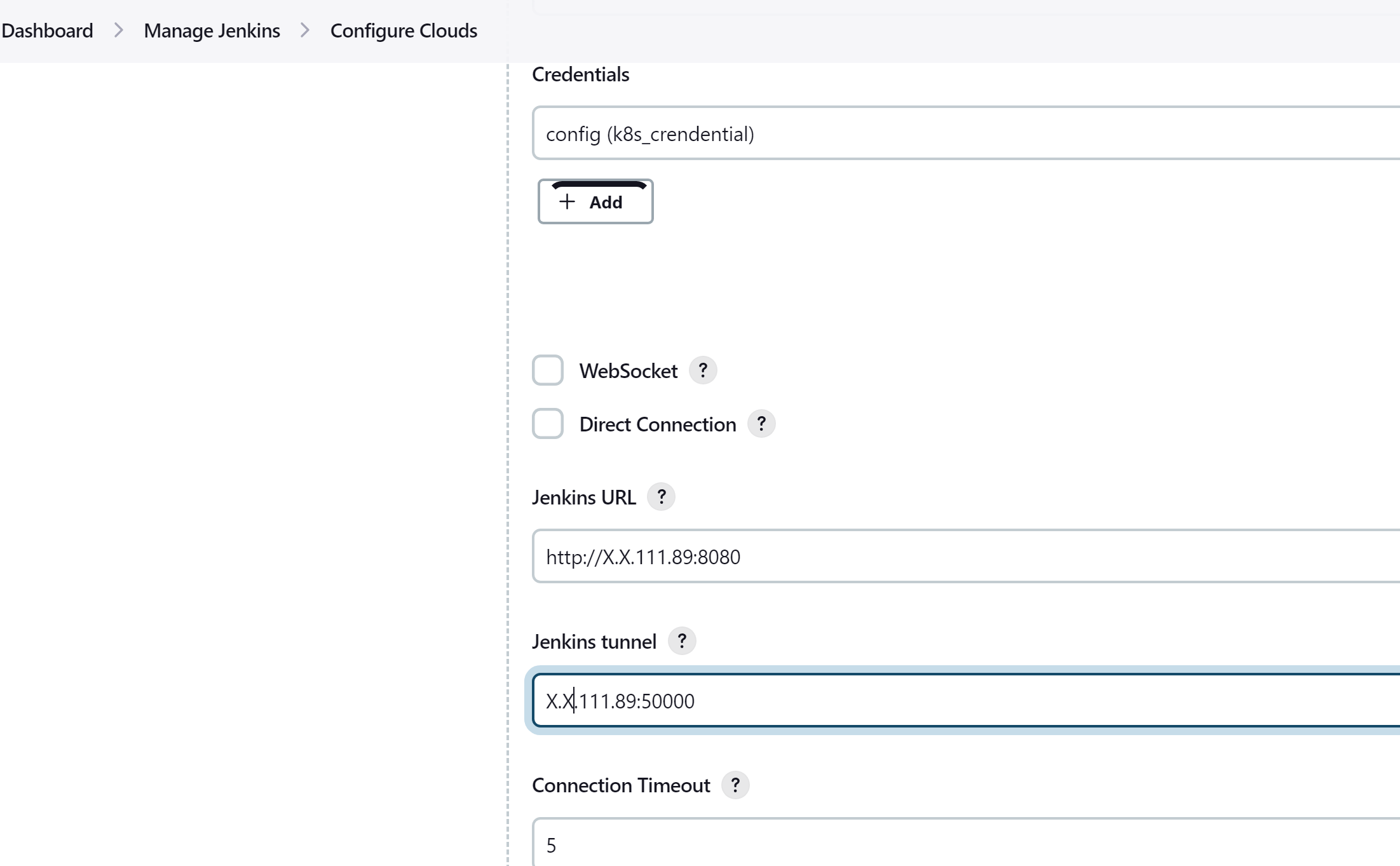Enable the WebSocket checkbox
Image resolution: width=1400 pixels, height=866 pixels.
(x=547, y=370)
